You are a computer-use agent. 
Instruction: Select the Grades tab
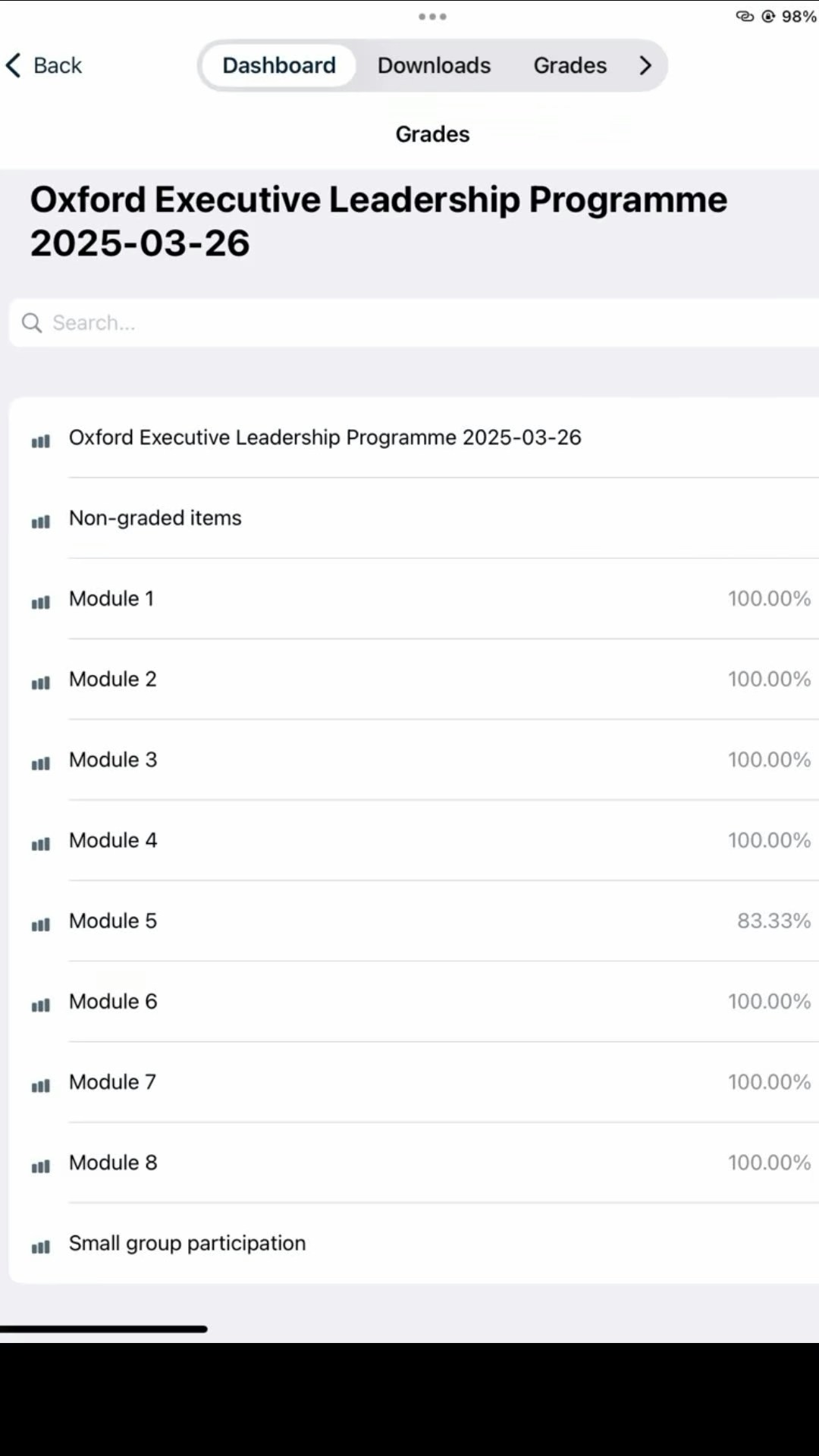pos(570,65)
